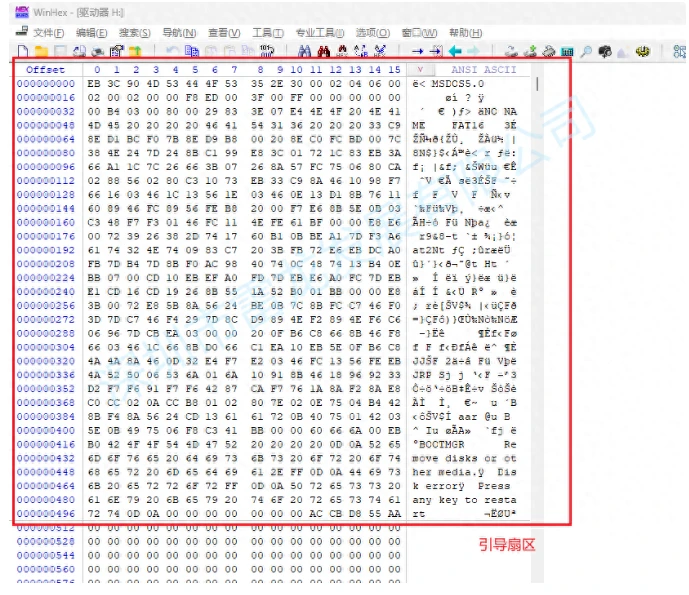
Task: Click the New file icon in toolbar
Action: (22, 50)
